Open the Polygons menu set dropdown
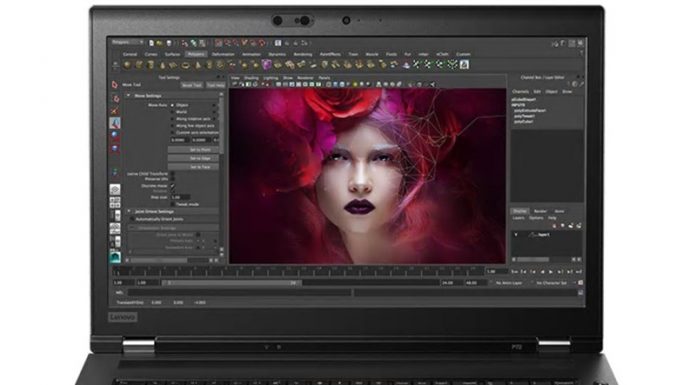 [127, 43]
